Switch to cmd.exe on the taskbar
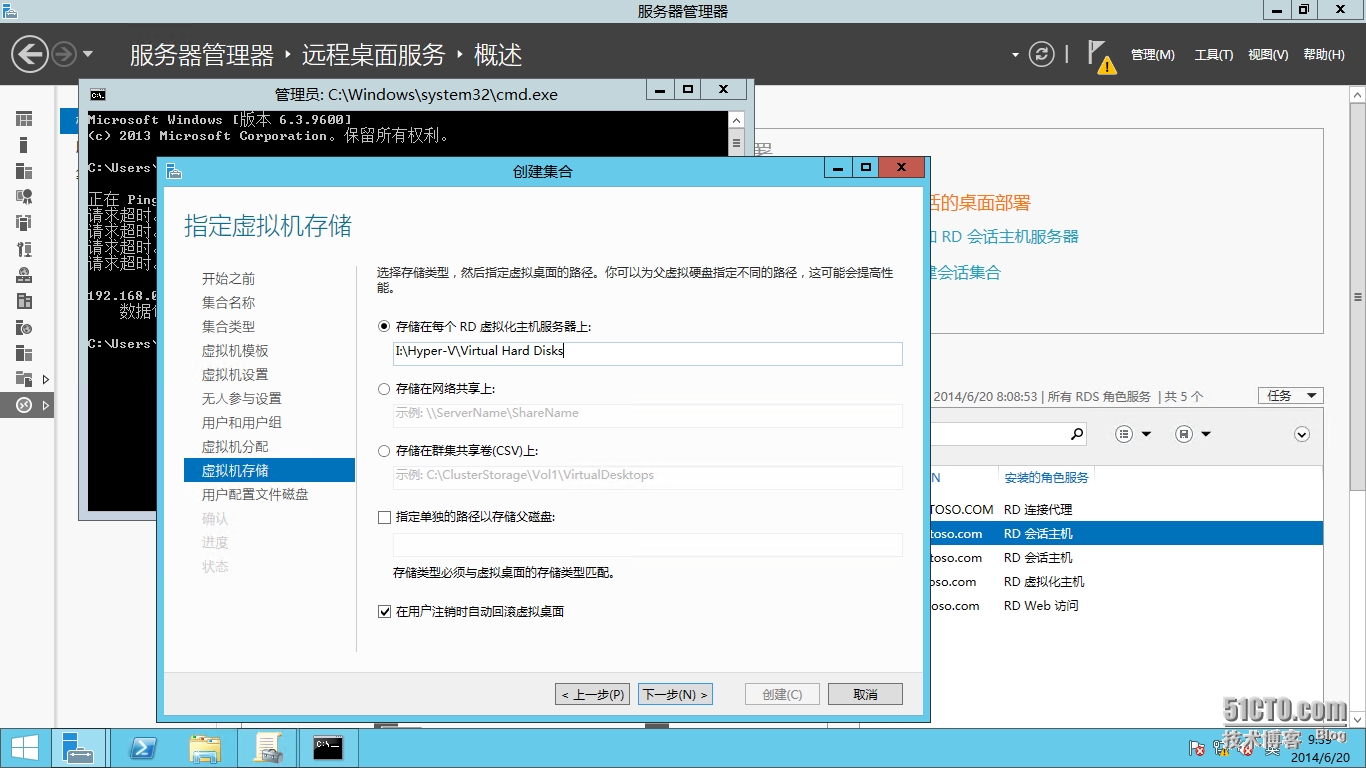Image resolution: width=1366 pixels, height=768 pixels. pos(329,748)
